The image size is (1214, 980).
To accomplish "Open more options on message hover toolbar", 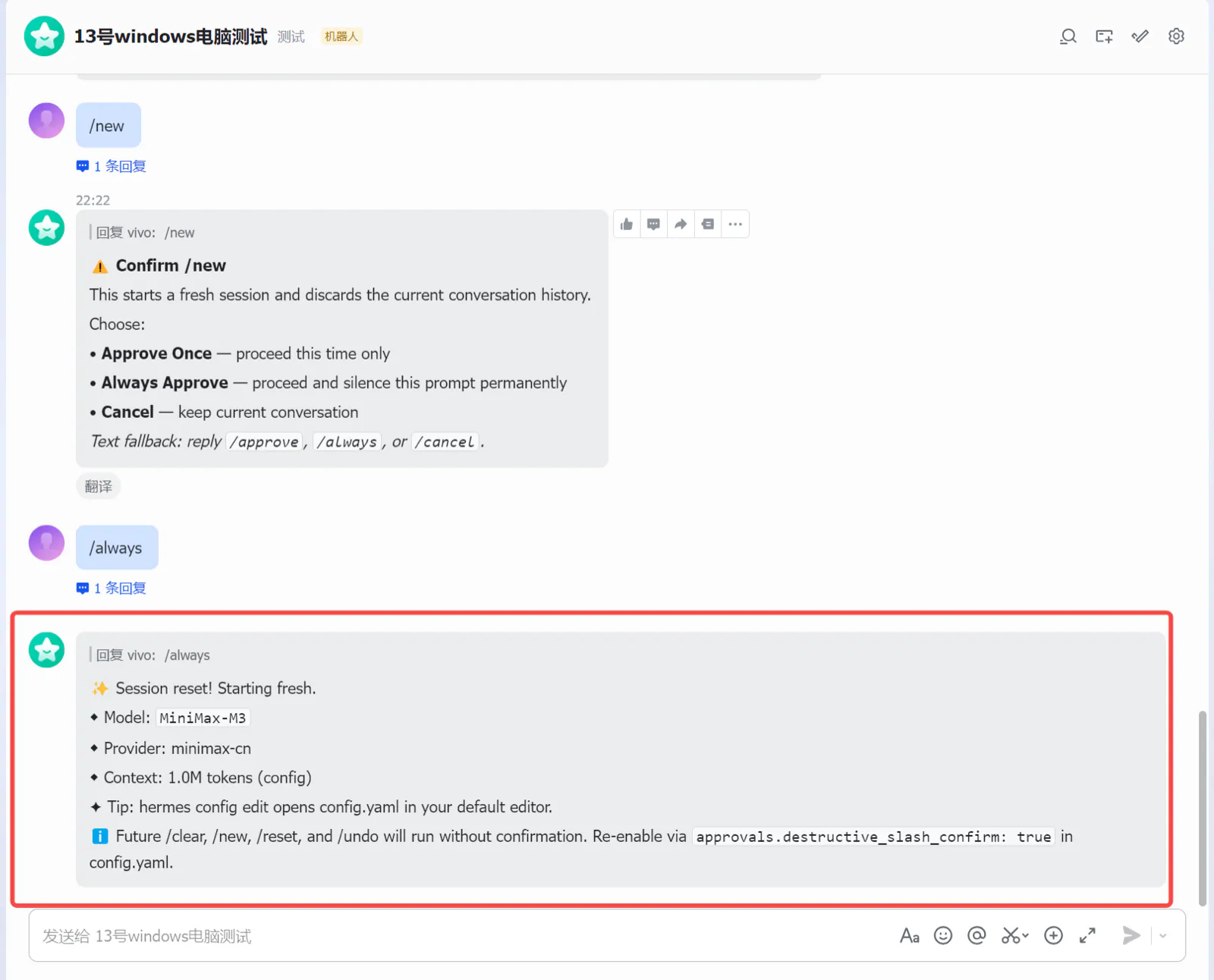I will click(735, 224).
